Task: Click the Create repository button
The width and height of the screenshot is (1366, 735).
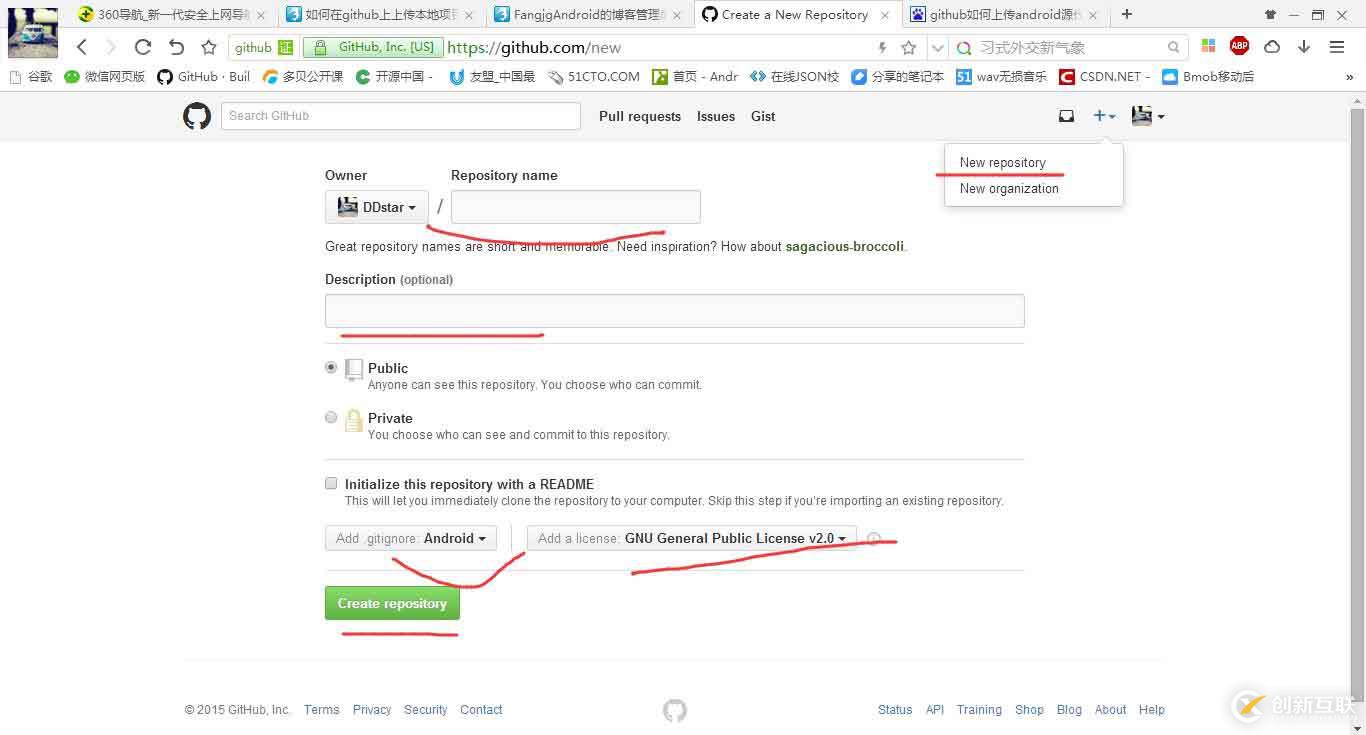Action: pyautogui.click(x=392, y=603)
